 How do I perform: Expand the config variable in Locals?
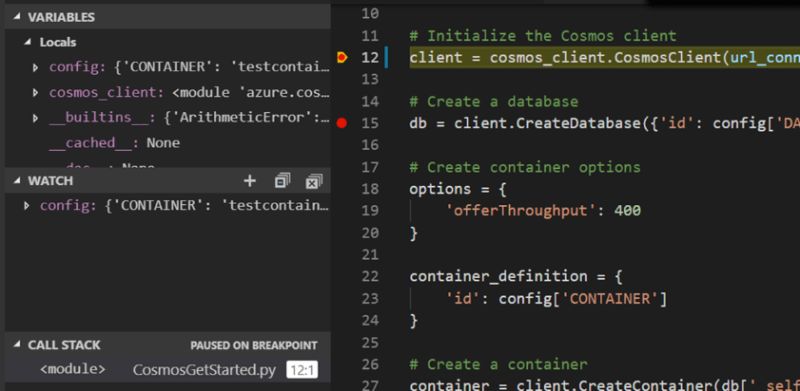pyautogui.click(x=35, y=67)
